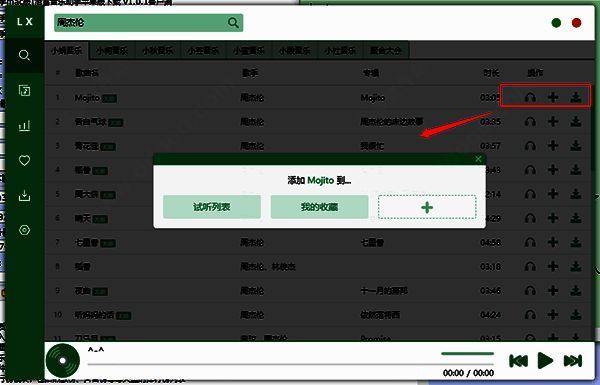This screenshot has height=385, width=600.
Task: Click the album name 周杰伦的床边故事
Action: pos(391,122)
